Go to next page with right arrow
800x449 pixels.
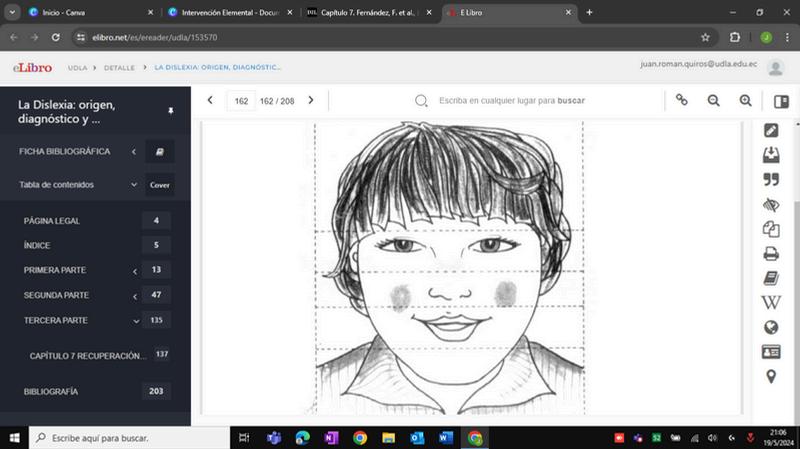click(x=311, y=100)
